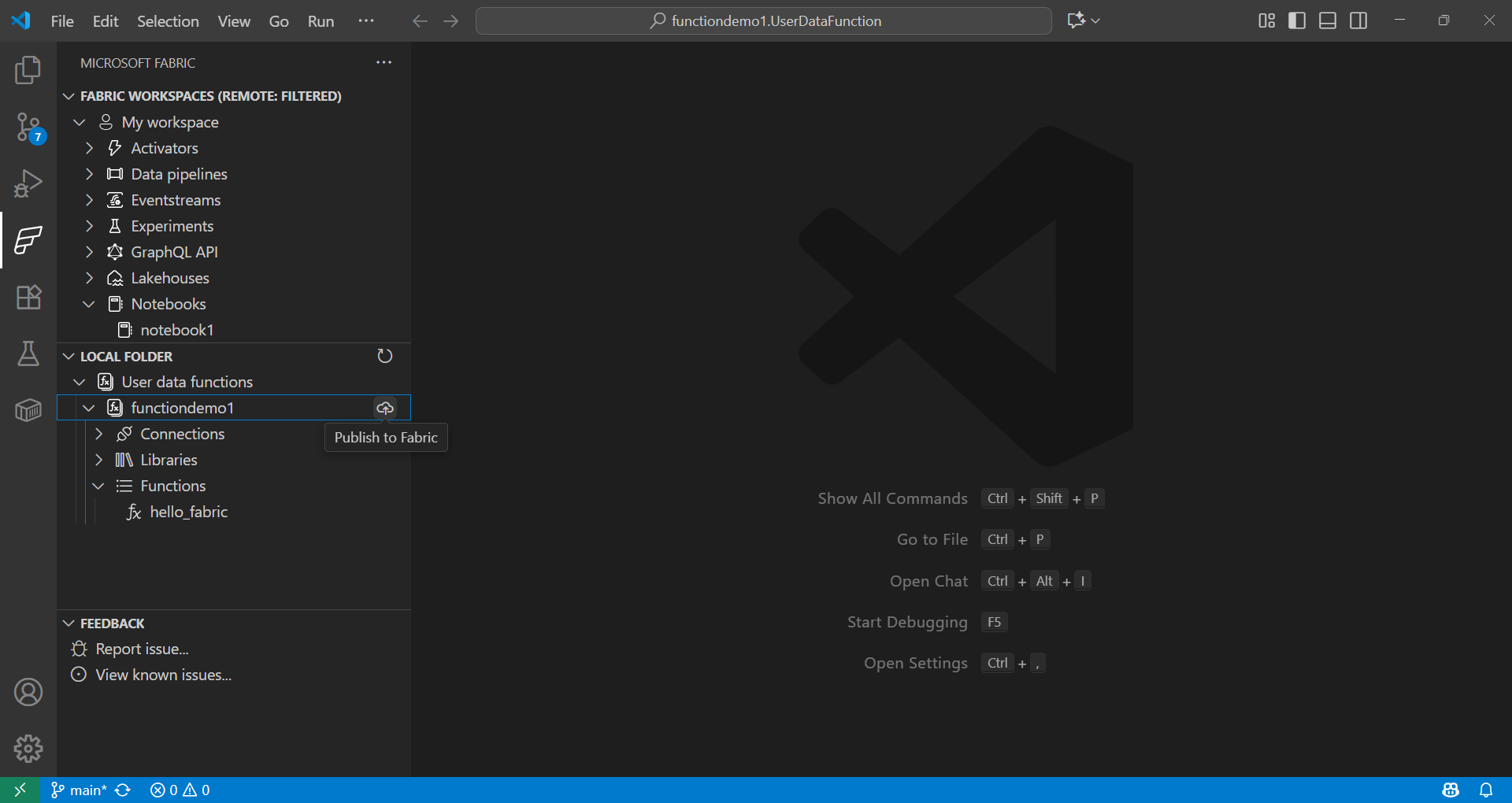Open the Source Control view with 7 pending changes

coord(28,126)
